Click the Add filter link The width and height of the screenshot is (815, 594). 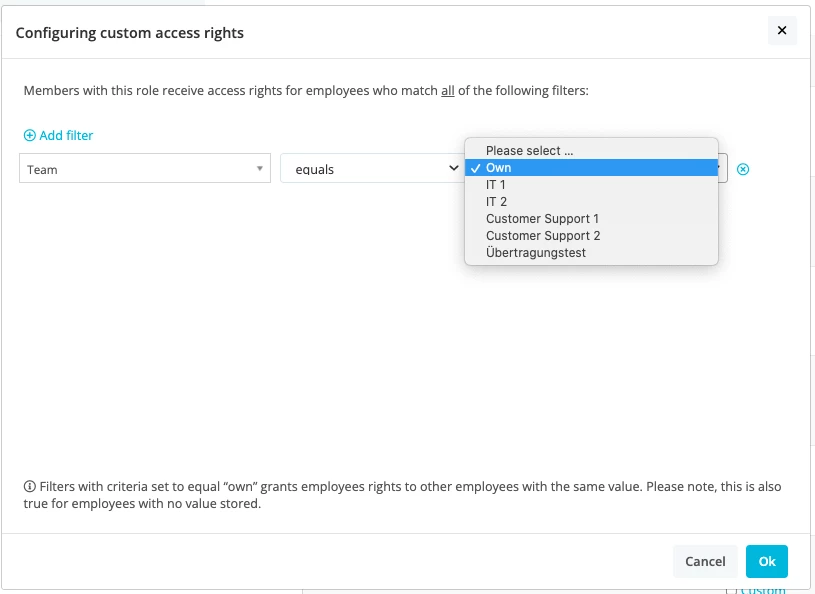[58, 135]
